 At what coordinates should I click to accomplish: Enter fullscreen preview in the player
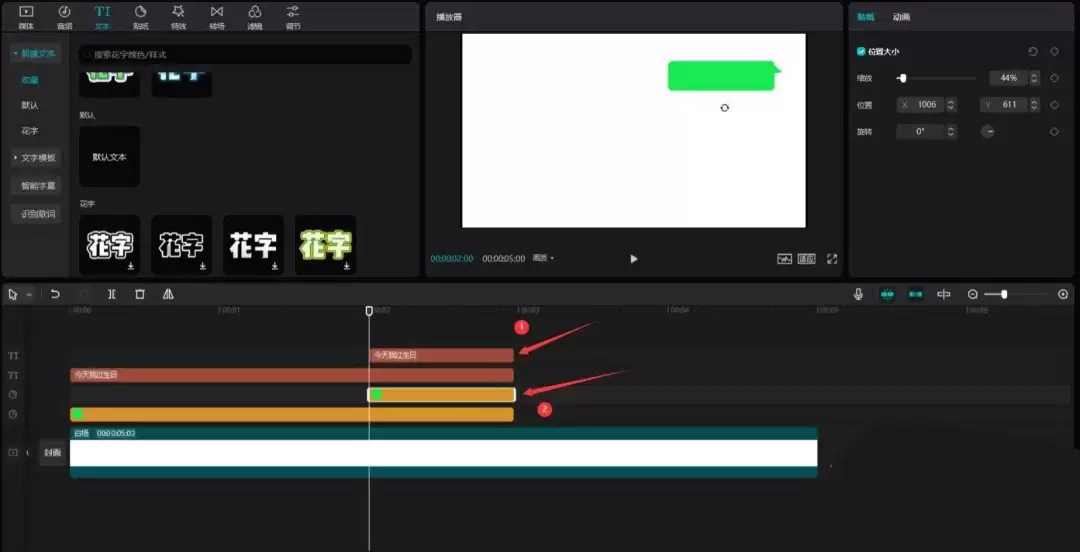[831, 259]
